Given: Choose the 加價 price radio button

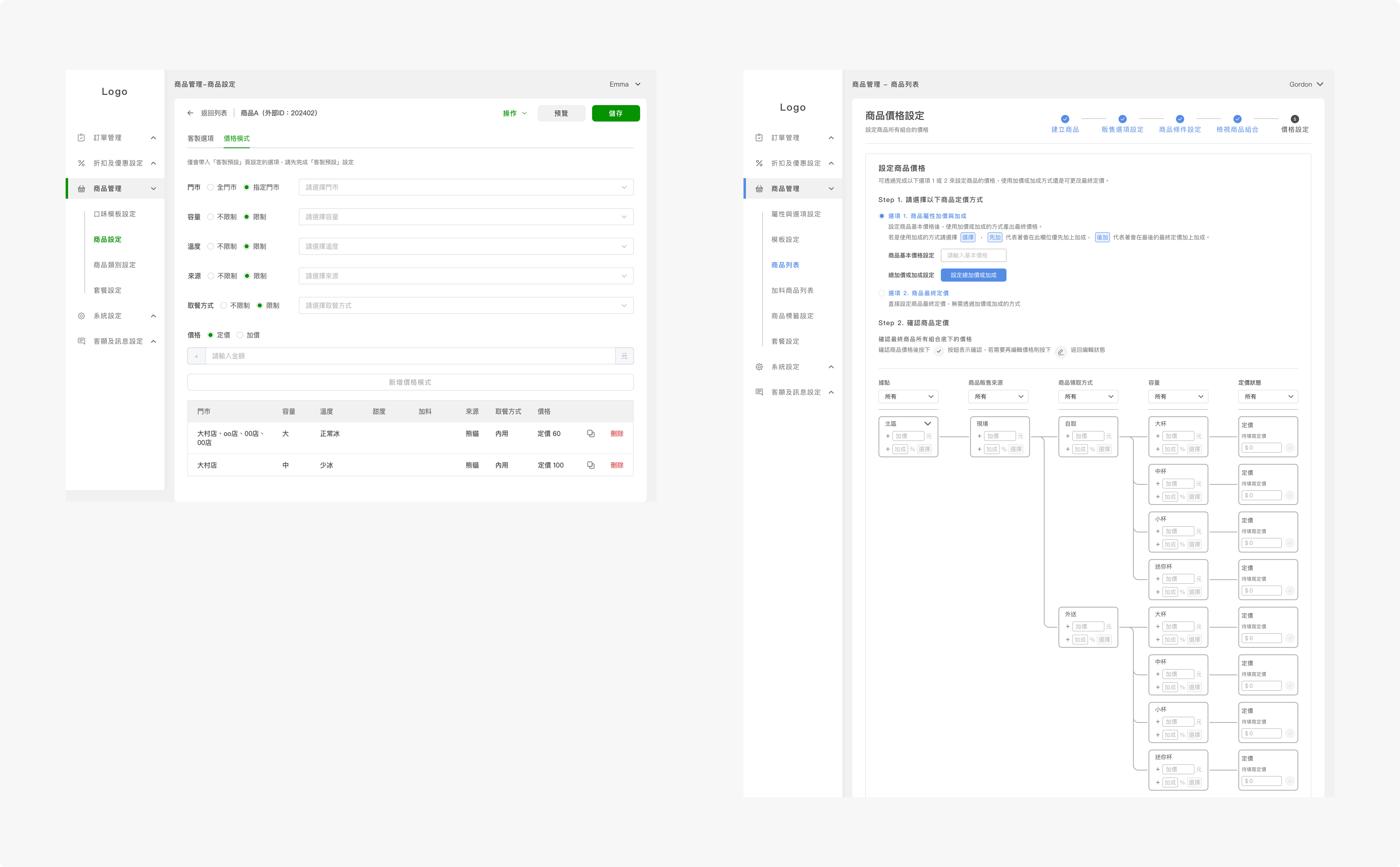Looking at the screenshot, I should [240, 335].
